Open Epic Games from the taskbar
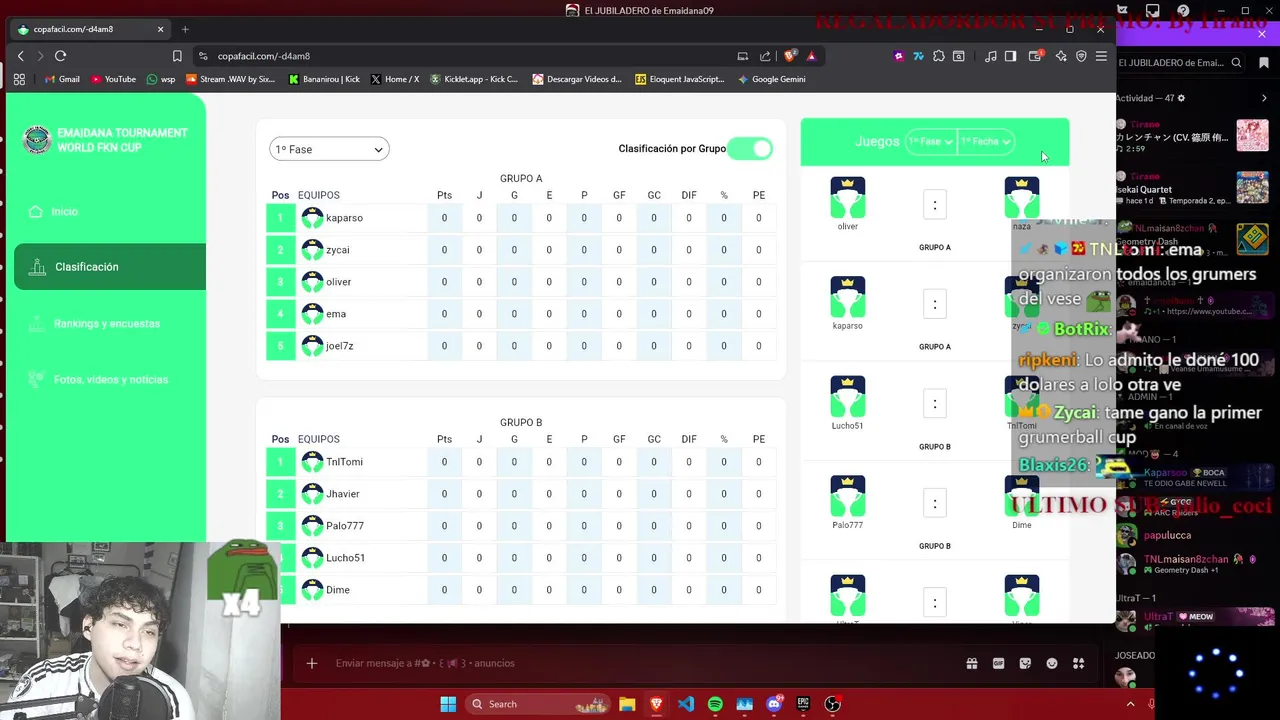The image size is (1280, 720). pos(803,704)
